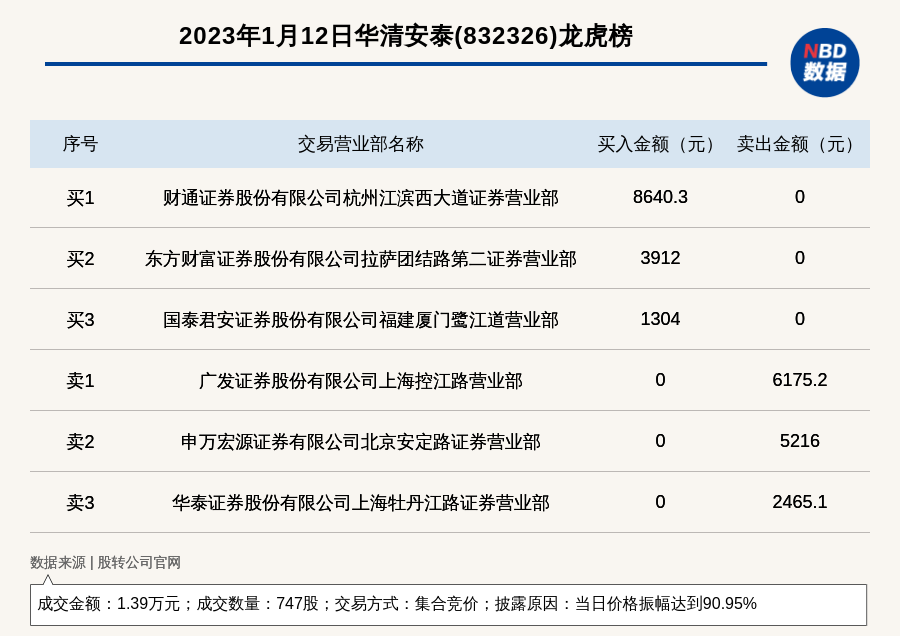
Task: Select the 买1 row label
Action: tap(80, 198)
